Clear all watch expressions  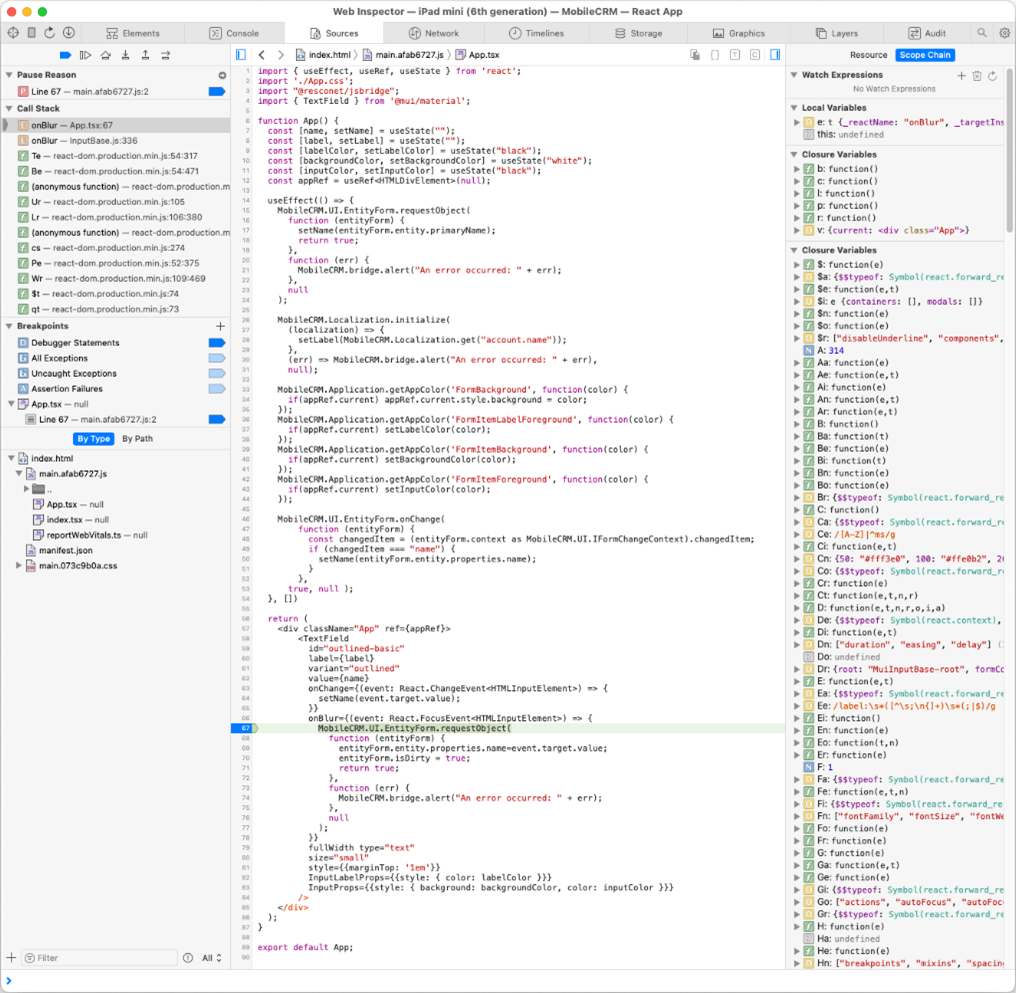tap(977, 76)
